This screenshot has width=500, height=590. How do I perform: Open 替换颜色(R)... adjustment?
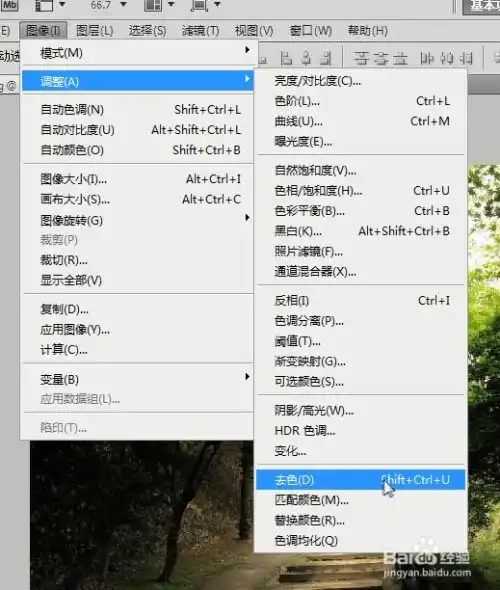tap(360, 520)
